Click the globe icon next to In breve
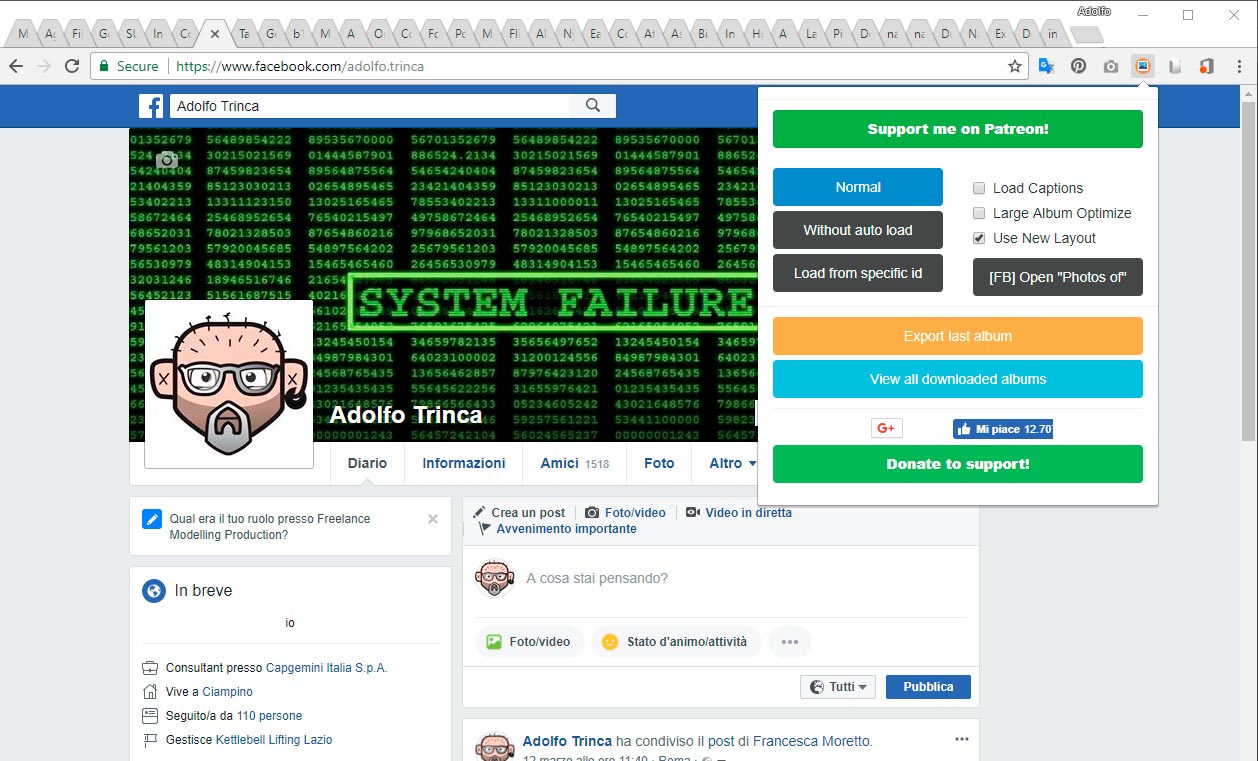The width and height of the screenshot is (1258, 761). 154,591
